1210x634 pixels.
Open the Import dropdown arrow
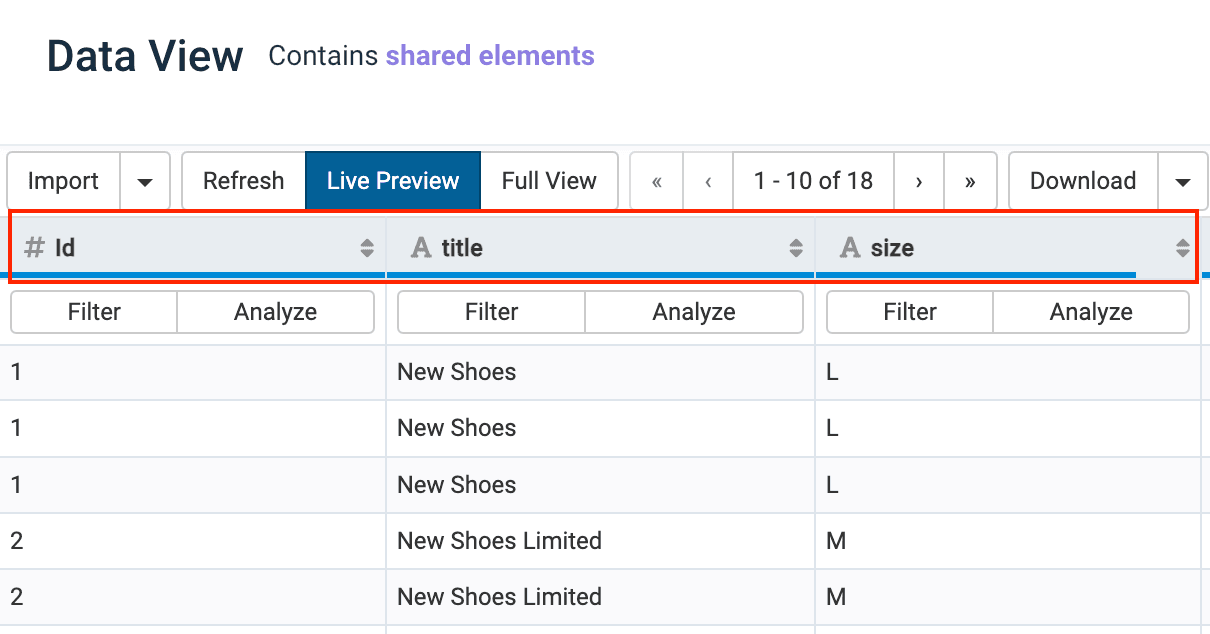point(145,181)
